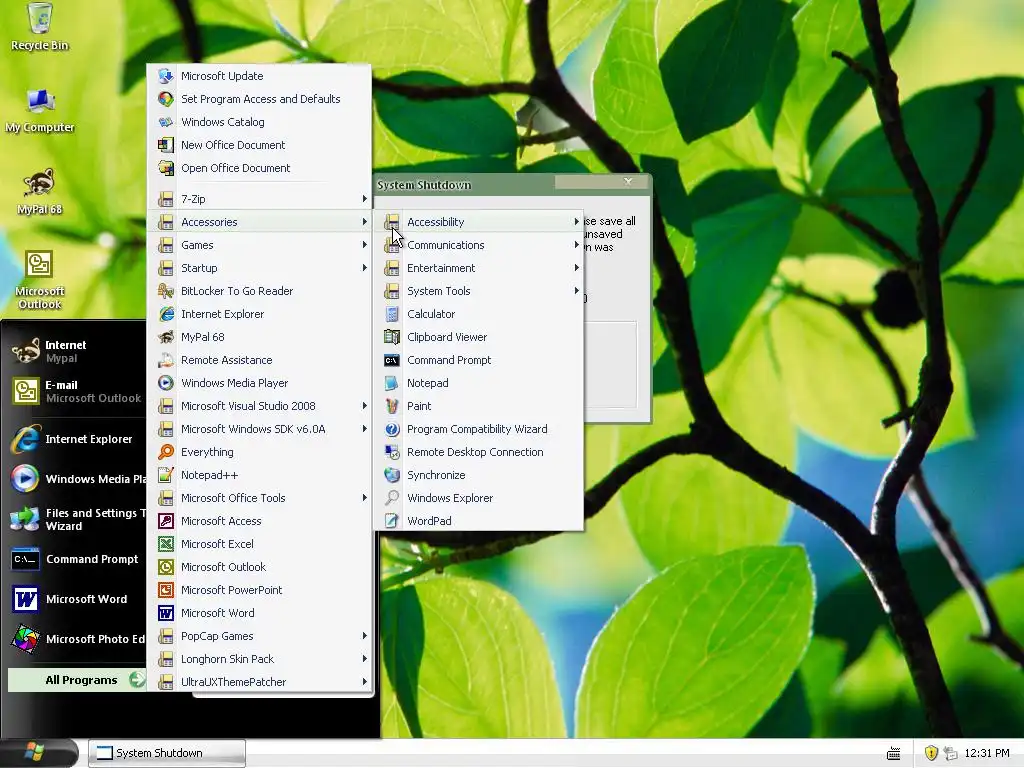Click the BitLocker To Go Reader icon
1024x768 pixels.
coord(166,291)
